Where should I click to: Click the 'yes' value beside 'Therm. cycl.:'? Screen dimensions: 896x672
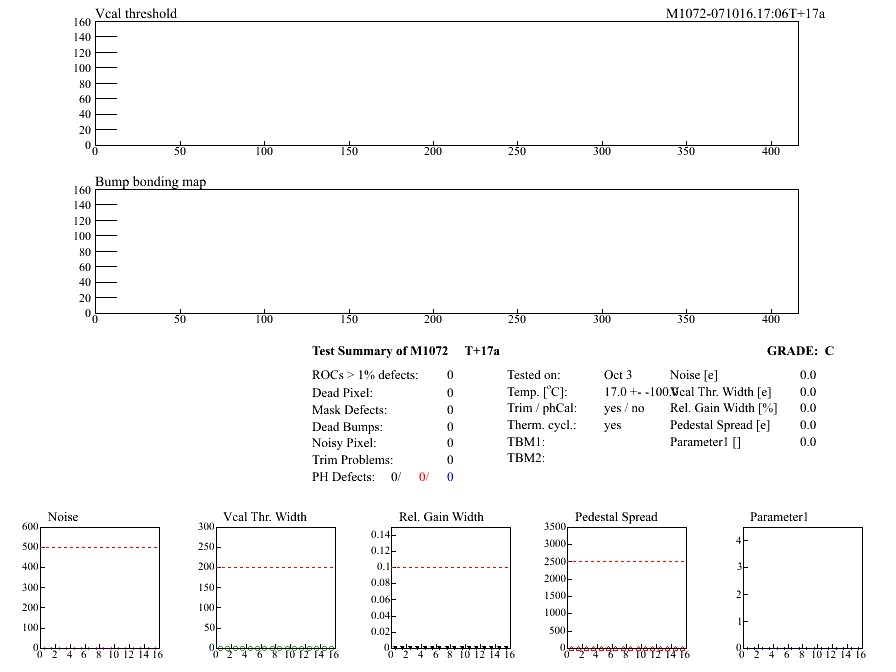coord(613,426)
